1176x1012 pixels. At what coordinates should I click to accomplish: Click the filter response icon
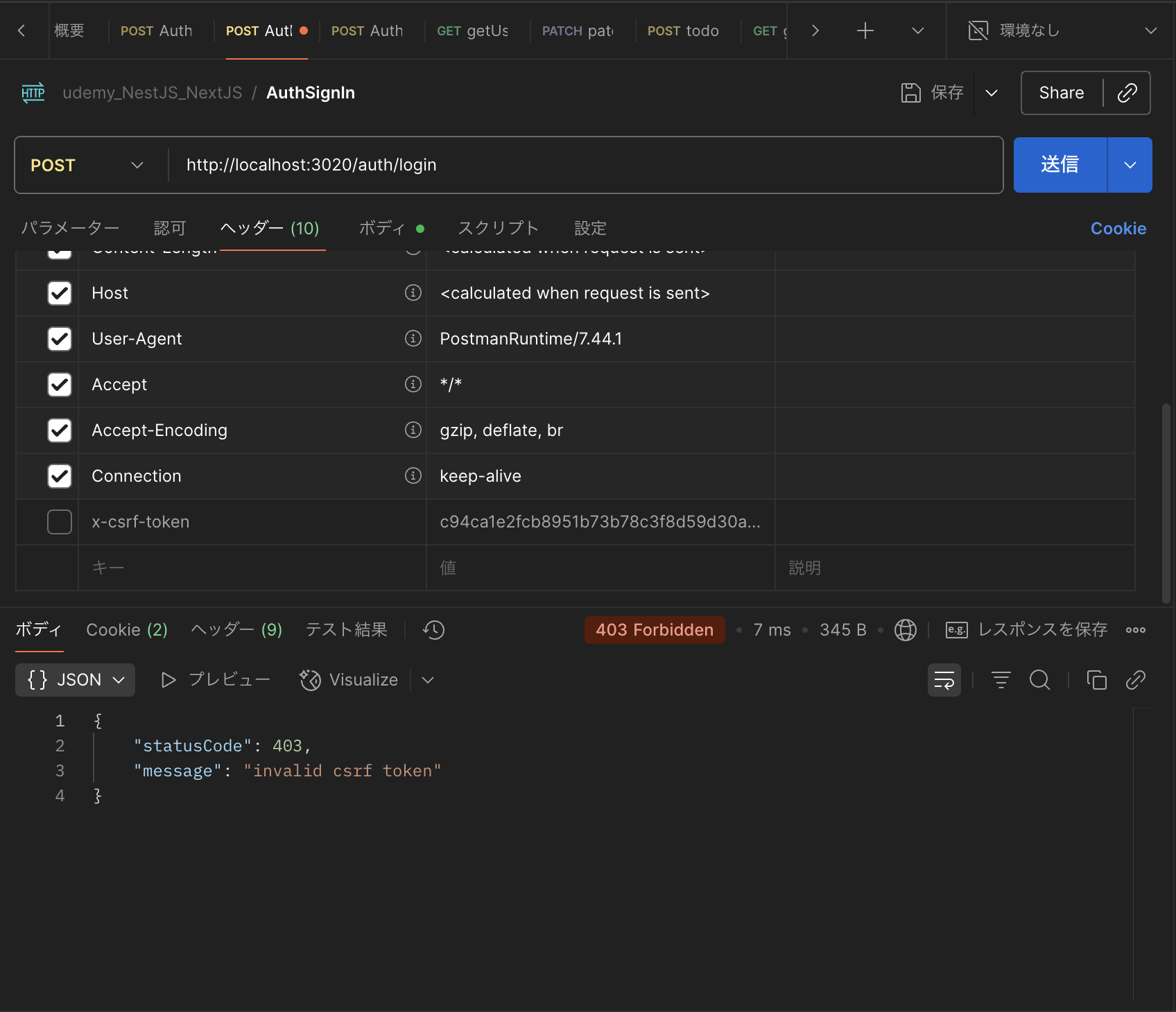[x=1001, y=680]
